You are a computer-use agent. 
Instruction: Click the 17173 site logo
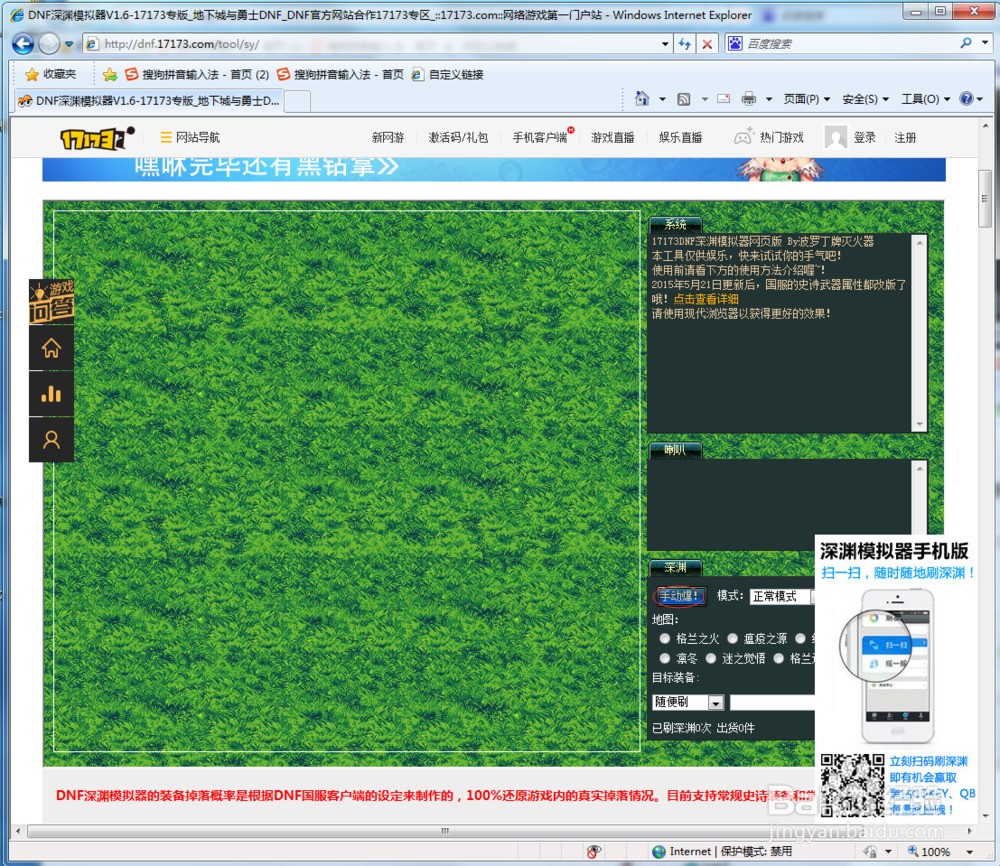pos(98,137)
